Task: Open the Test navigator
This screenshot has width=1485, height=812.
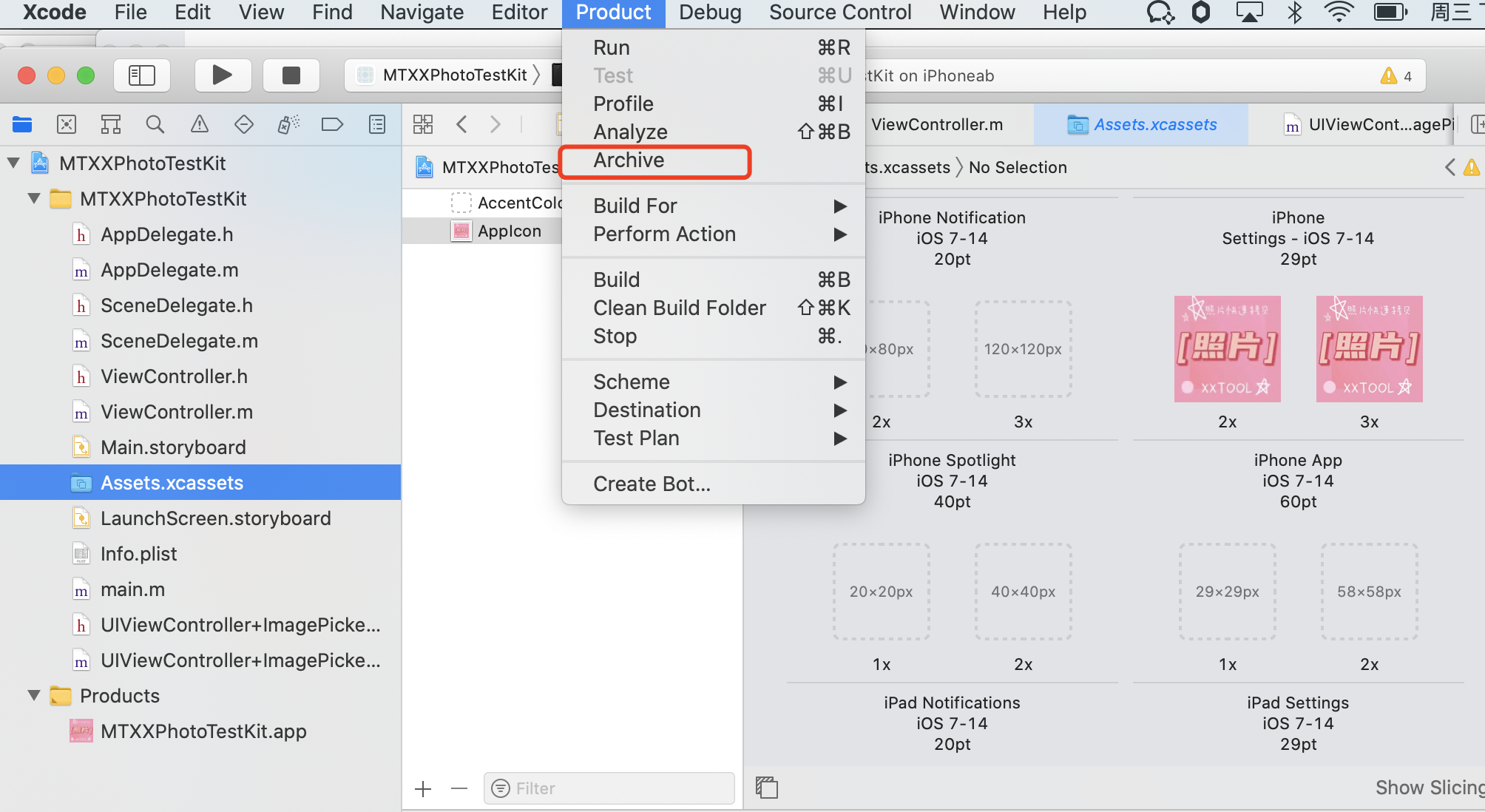Action: click(x=244, y=124)
